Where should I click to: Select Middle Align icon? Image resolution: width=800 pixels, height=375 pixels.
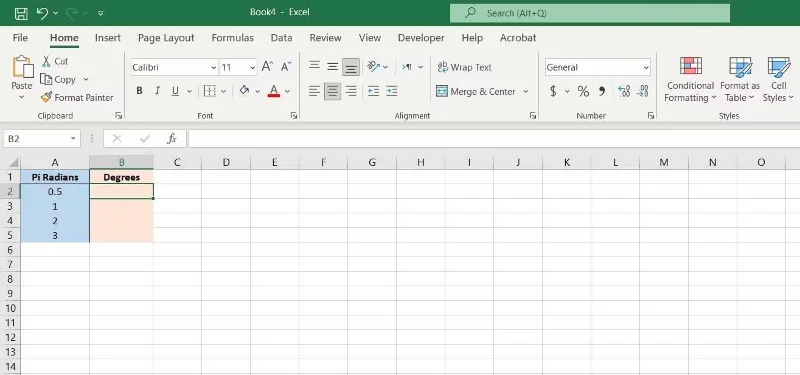(333, 67)
